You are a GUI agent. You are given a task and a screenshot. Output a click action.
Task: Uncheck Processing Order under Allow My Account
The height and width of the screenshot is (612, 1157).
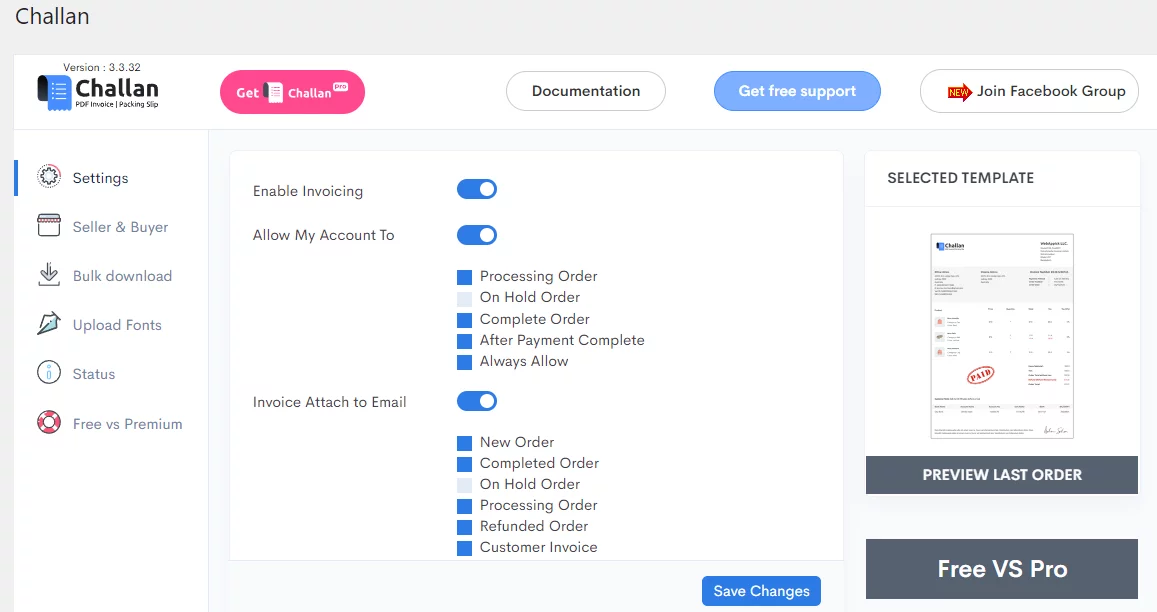464,278
